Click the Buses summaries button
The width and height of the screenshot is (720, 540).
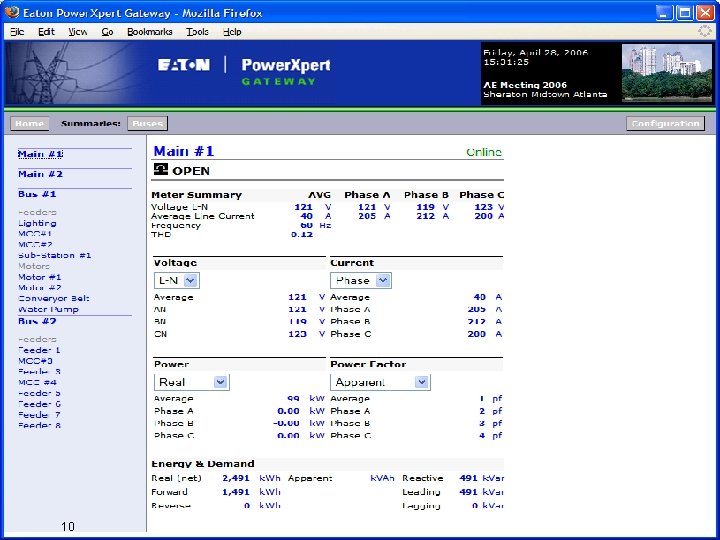[x=147, y=124]
